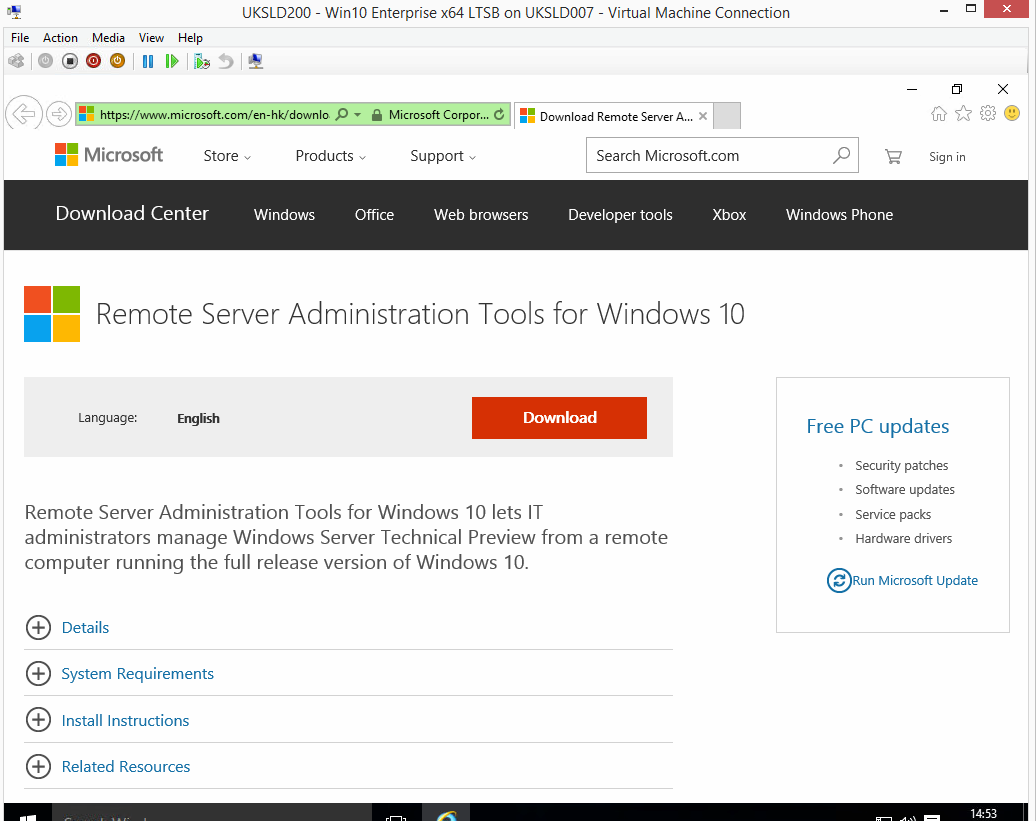This screenshot has height=821, width=1036.
Task: Open a new tab in Internet Explorer
Action: click(727, 116)
